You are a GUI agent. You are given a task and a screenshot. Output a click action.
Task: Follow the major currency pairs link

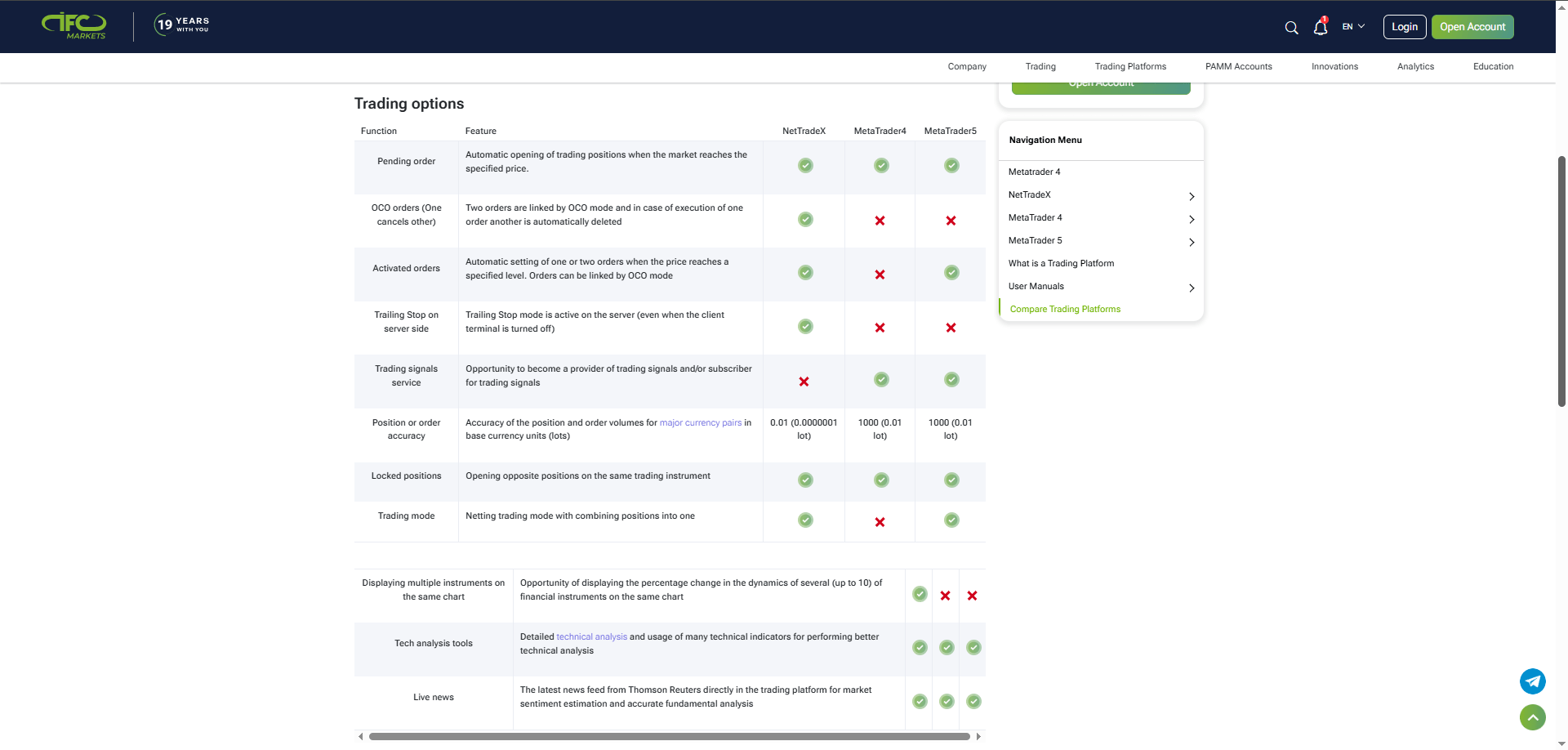click(701, 423)
